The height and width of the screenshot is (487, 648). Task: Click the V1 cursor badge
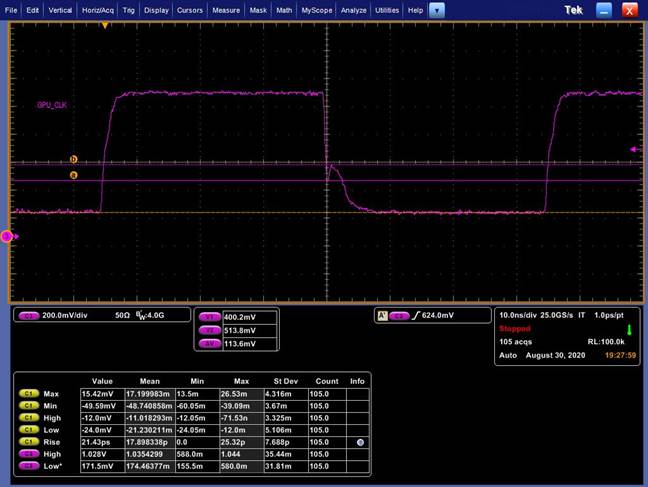(x=210, y=317)
